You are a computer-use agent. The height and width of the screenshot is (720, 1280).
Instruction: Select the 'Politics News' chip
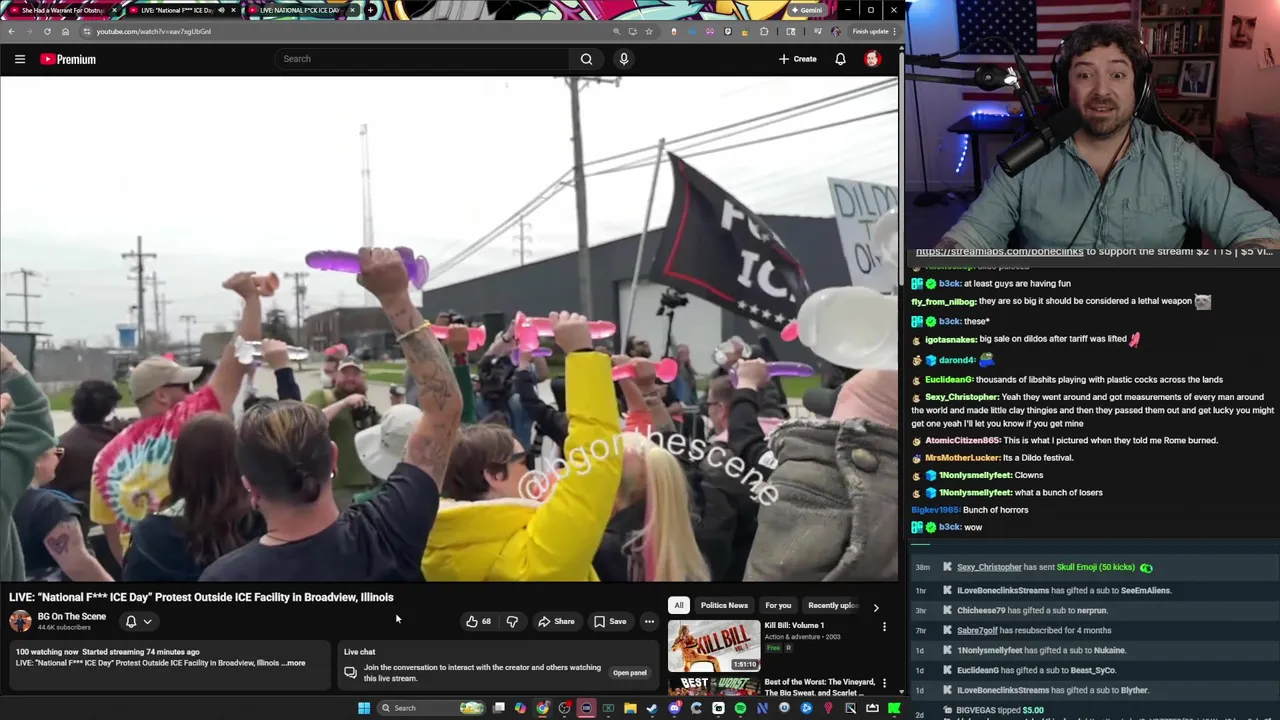click(724, 605)
